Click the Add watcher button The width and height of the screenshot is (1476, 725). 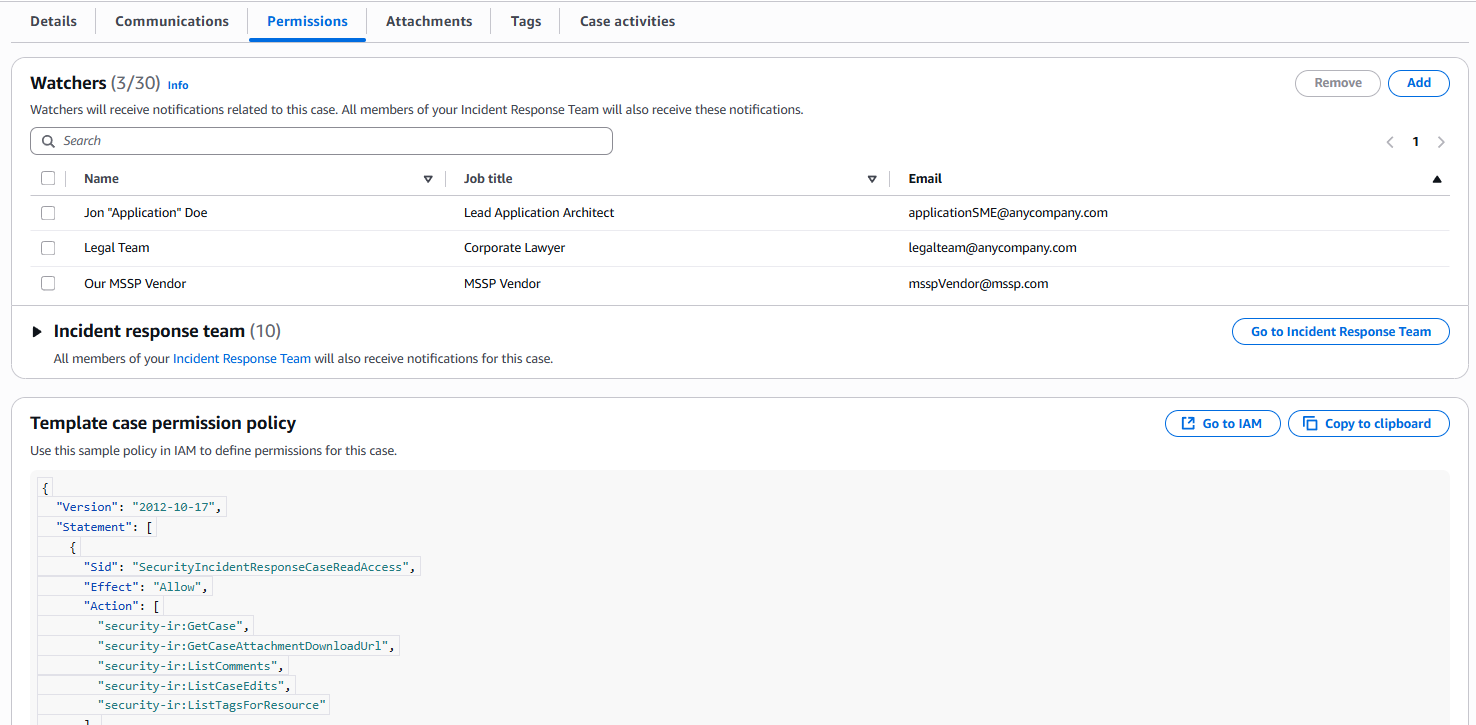1419,83
